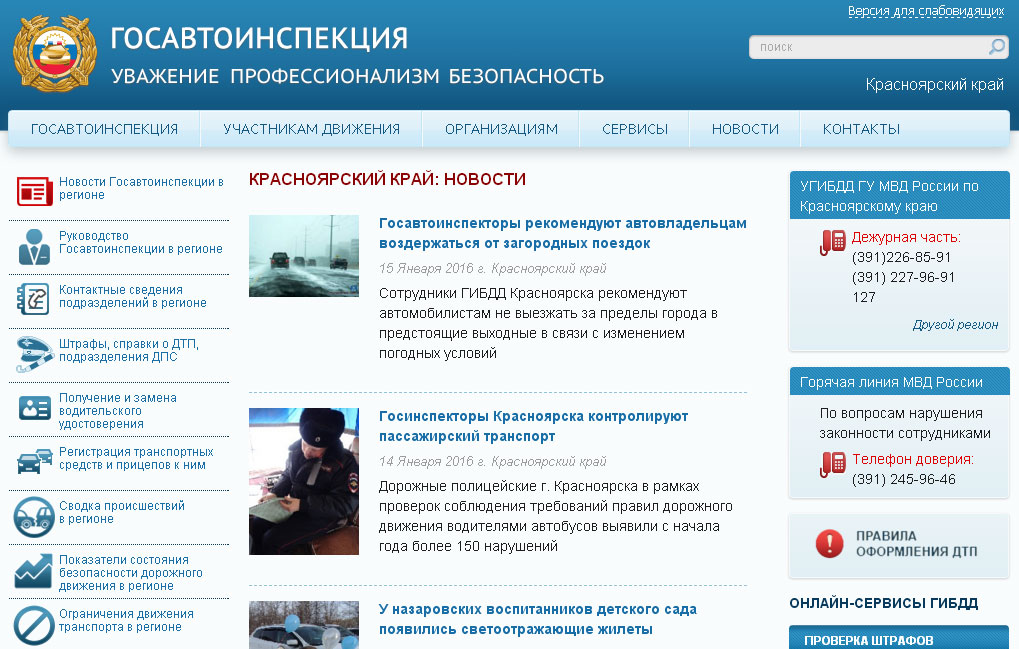Screen dimensions: 1019x649
Task: Click the police cap icon by Штрафы, справки
Action: point(34,354)
